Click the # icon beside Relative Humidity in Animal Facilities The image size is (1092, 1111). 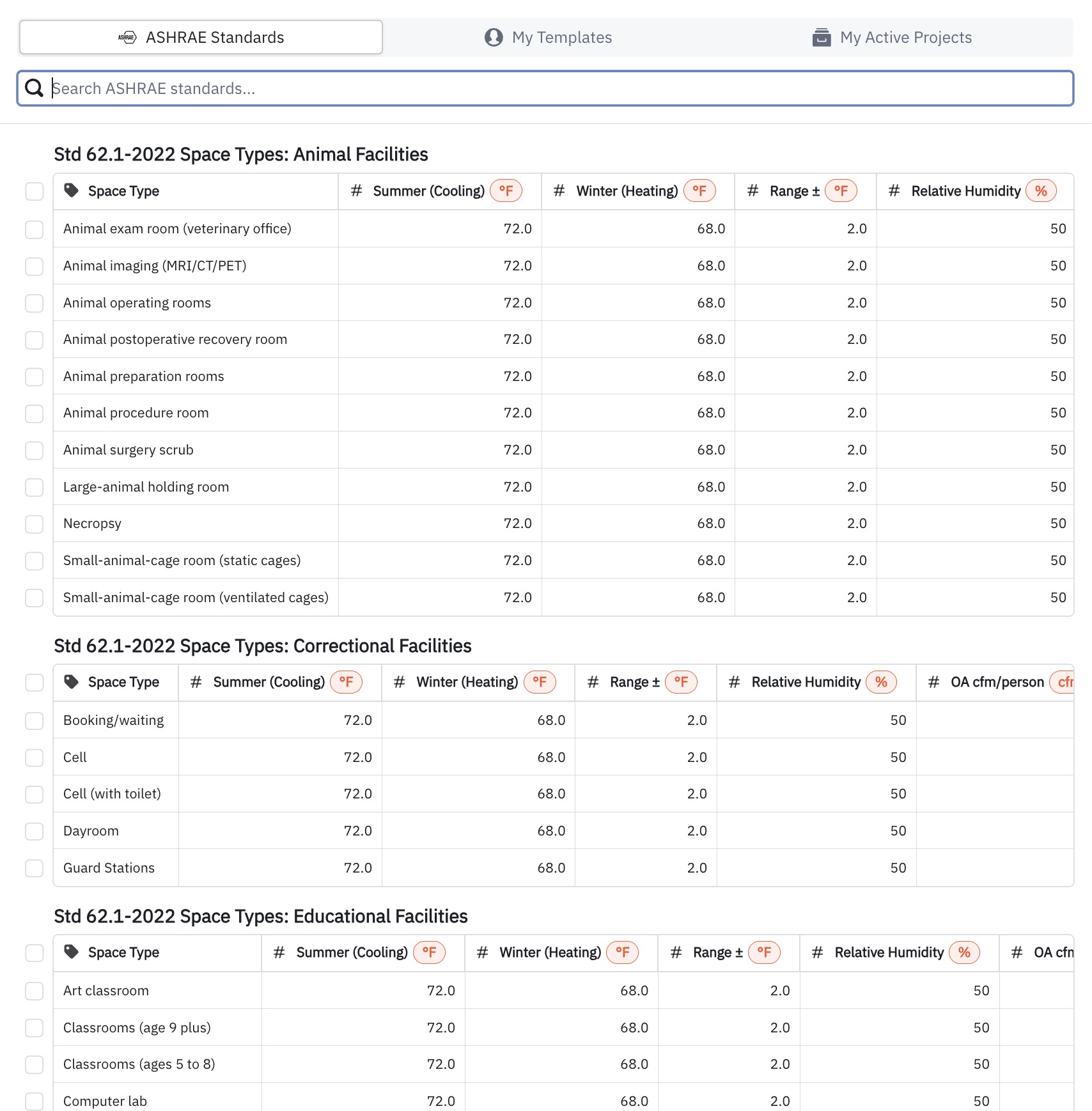pyautogui.click(x=894, y=190)
